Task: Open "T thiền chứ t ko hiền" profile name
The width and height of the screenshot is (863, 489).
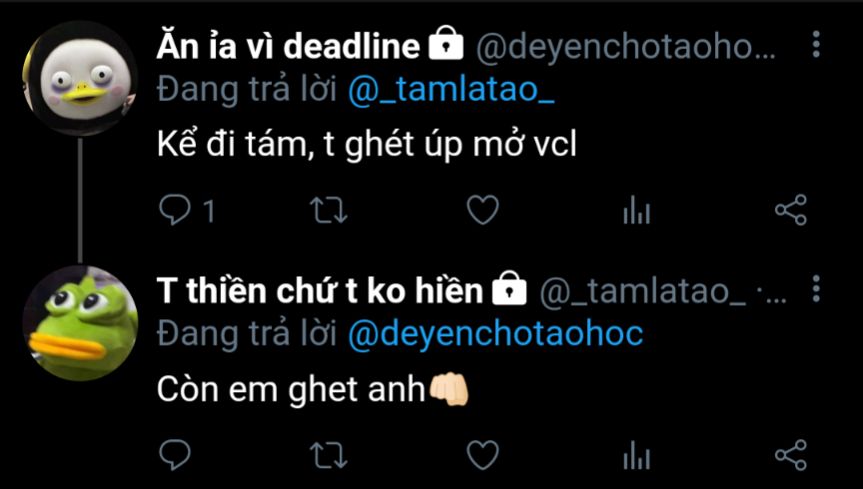Action: [x=320, y=290]
